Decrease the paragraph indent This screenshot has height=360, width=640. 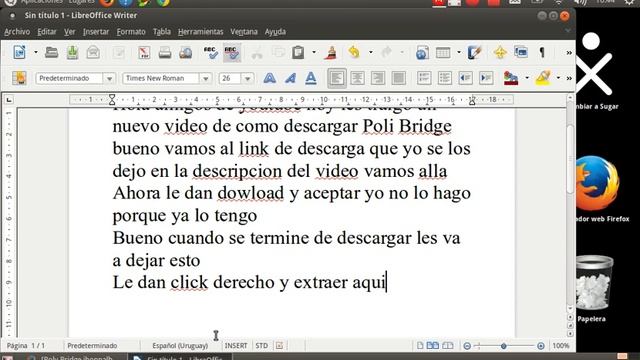coord(465,78)
